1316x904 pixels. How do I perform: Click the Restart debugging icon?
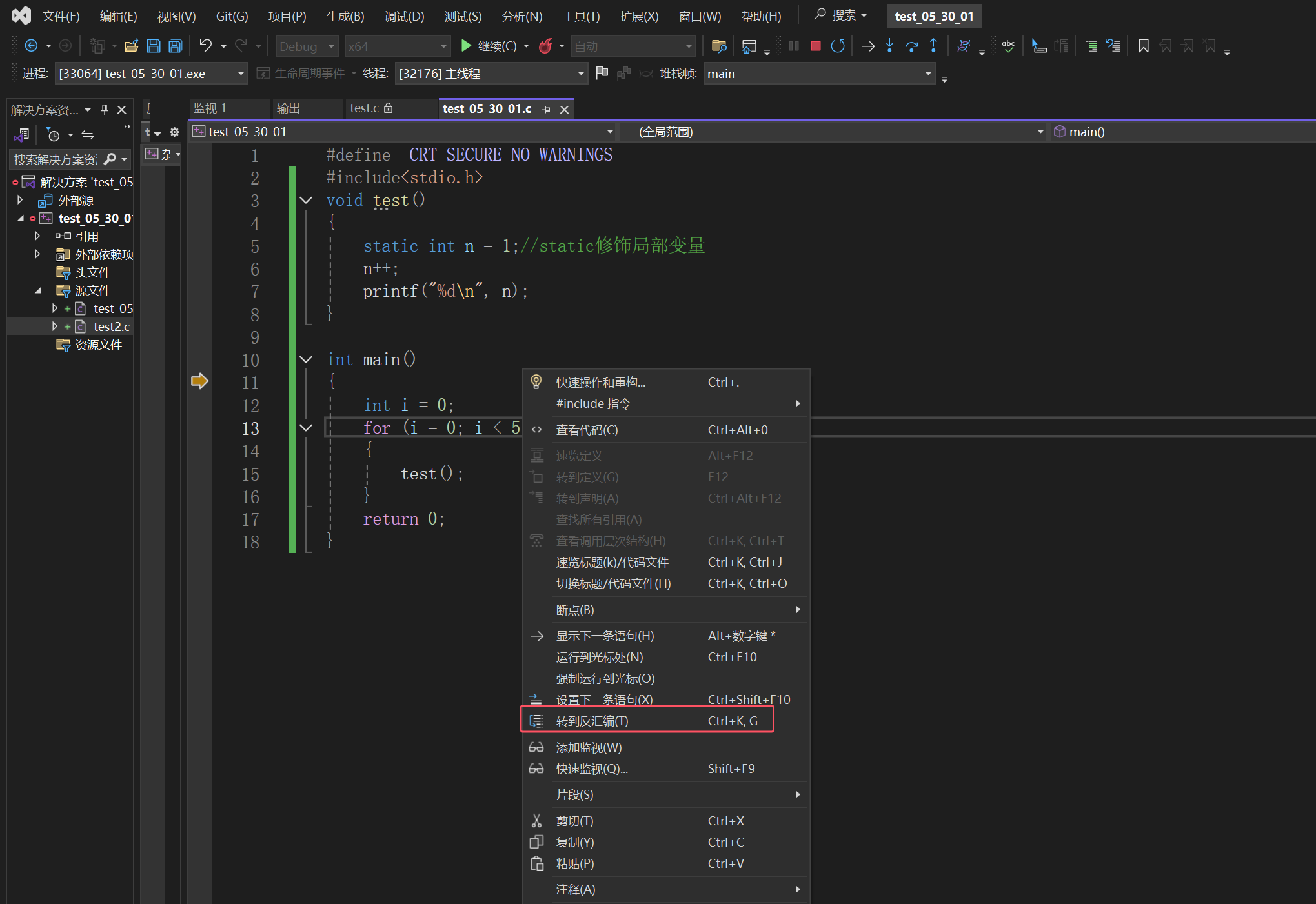point(838,46)
